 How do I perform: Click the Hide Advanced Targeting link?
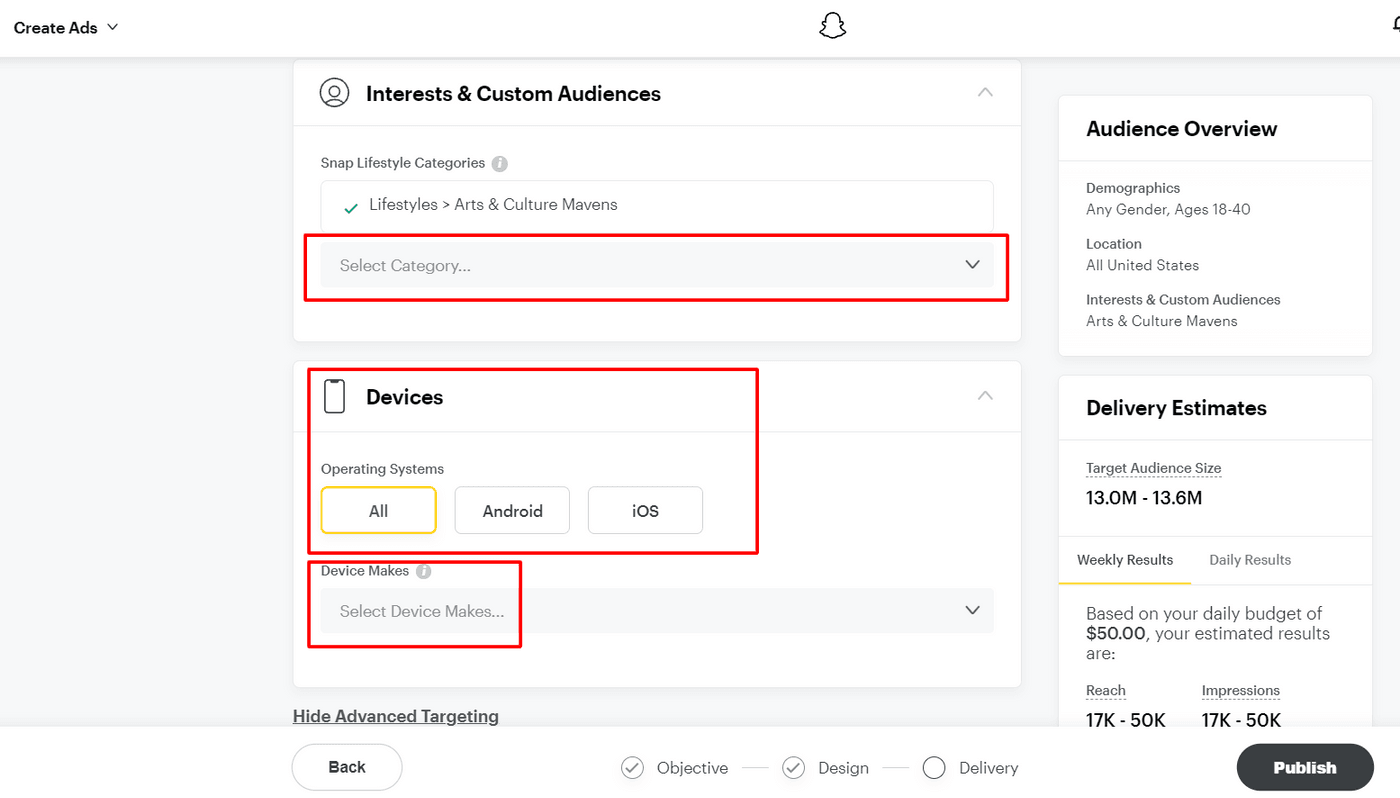[x=395, y=716]
